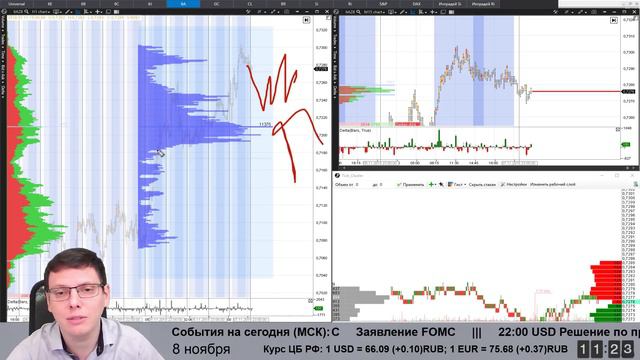Open the pencil drawing tools in left chart
640x360 pixels.
pyautogui.click(x=68, y=12)
